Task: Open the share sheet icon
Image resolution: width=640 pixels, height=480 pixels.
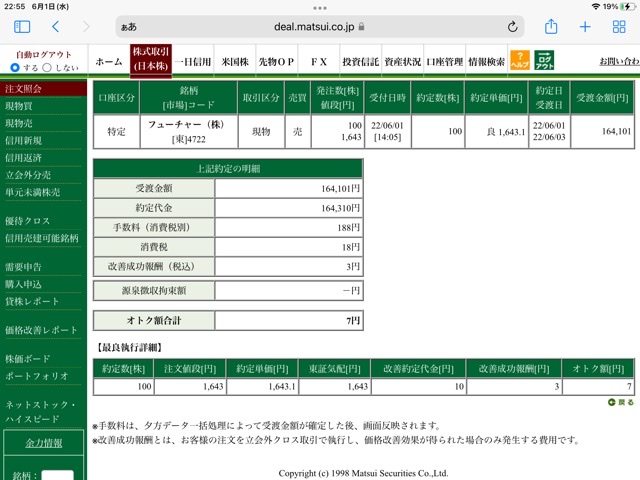Action: point(551,27)
